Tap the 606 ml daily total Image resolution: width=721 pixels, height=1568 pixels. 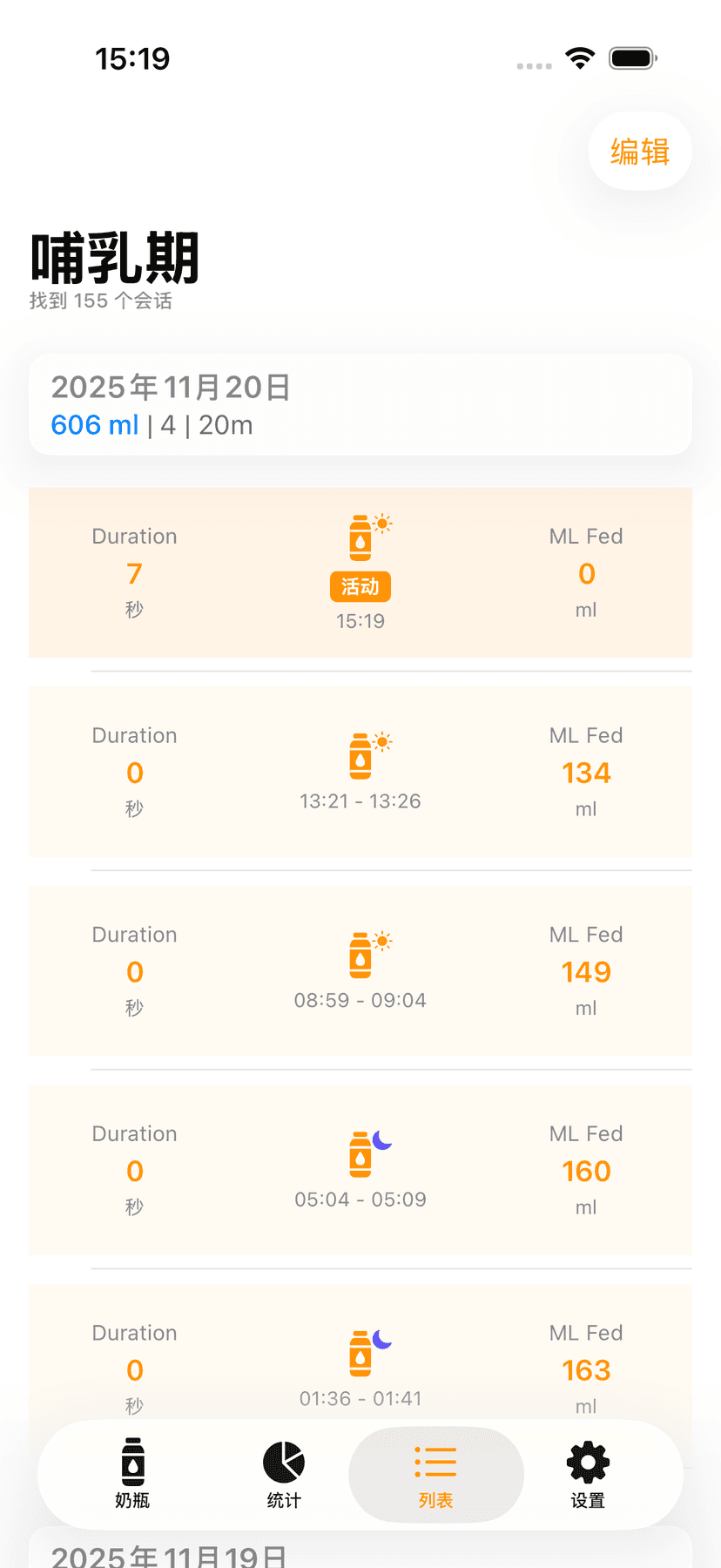click(95, 425)
